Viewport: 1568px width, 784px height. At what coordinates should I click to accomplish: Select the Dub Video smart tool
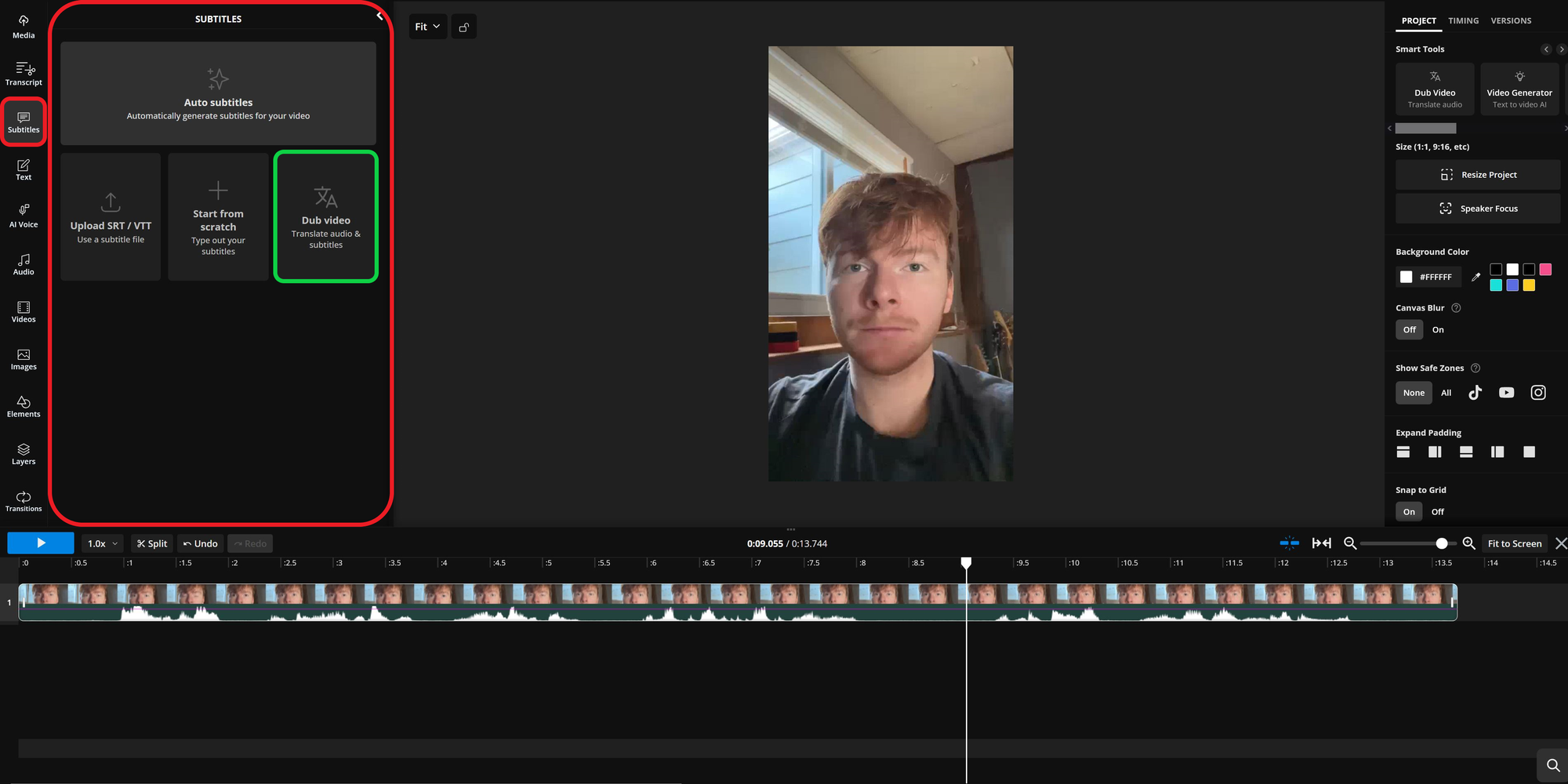1435,88
